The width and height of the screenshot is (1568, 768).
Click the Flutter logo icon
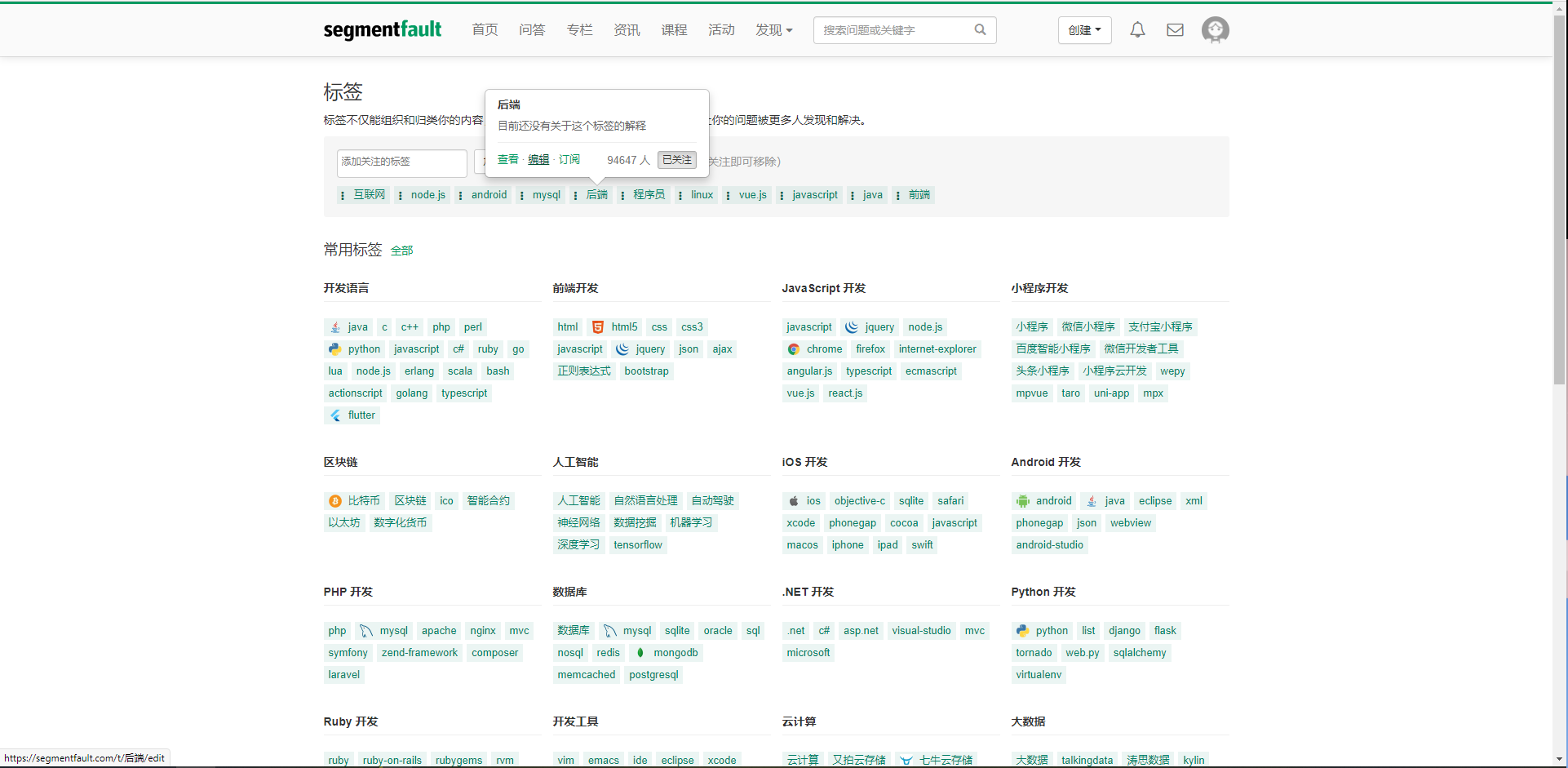(x=335, y=415)
